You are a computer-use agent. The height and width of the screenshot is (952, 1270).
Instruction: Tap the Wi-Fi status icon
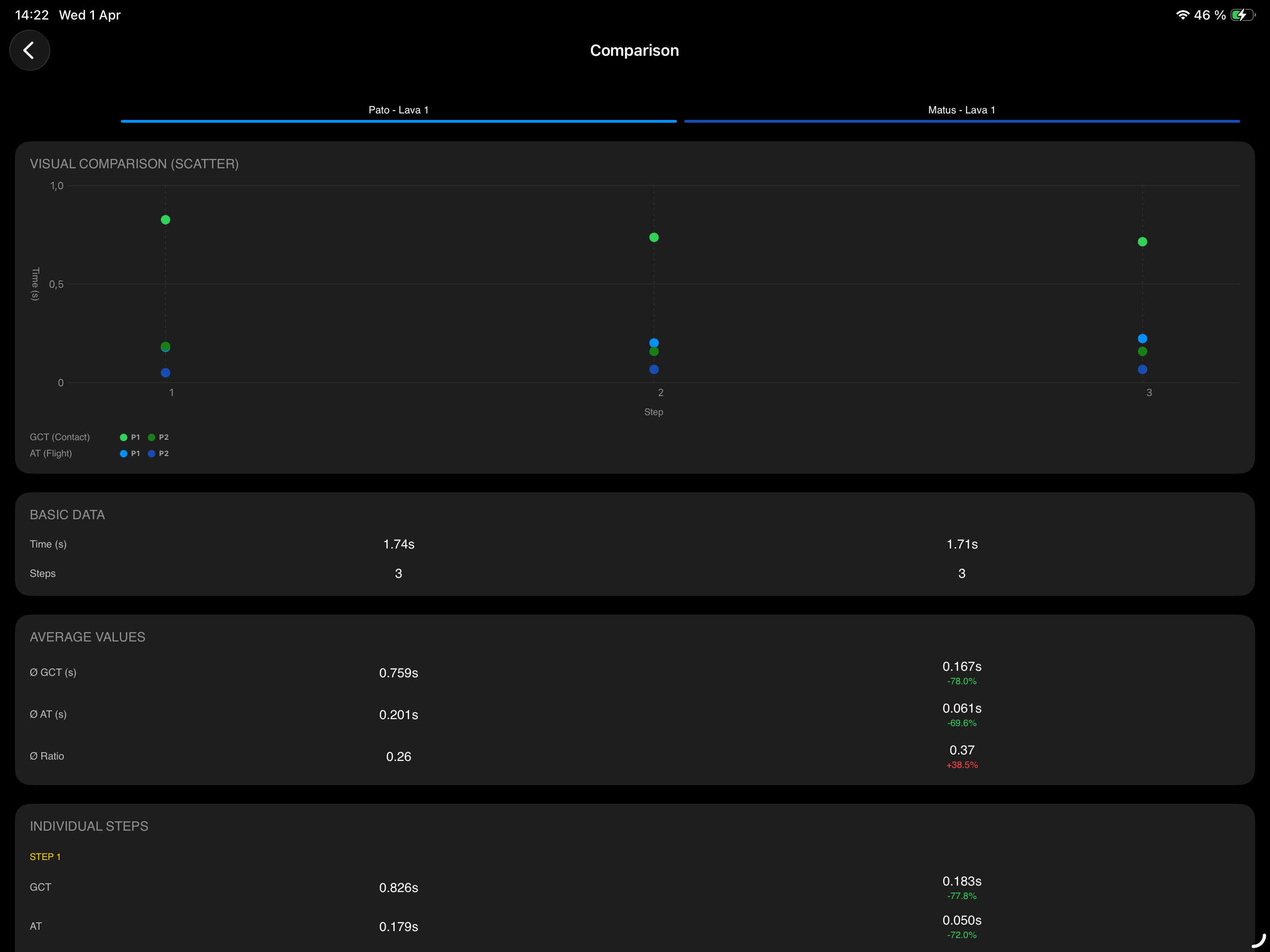[x=1182, y=15]
